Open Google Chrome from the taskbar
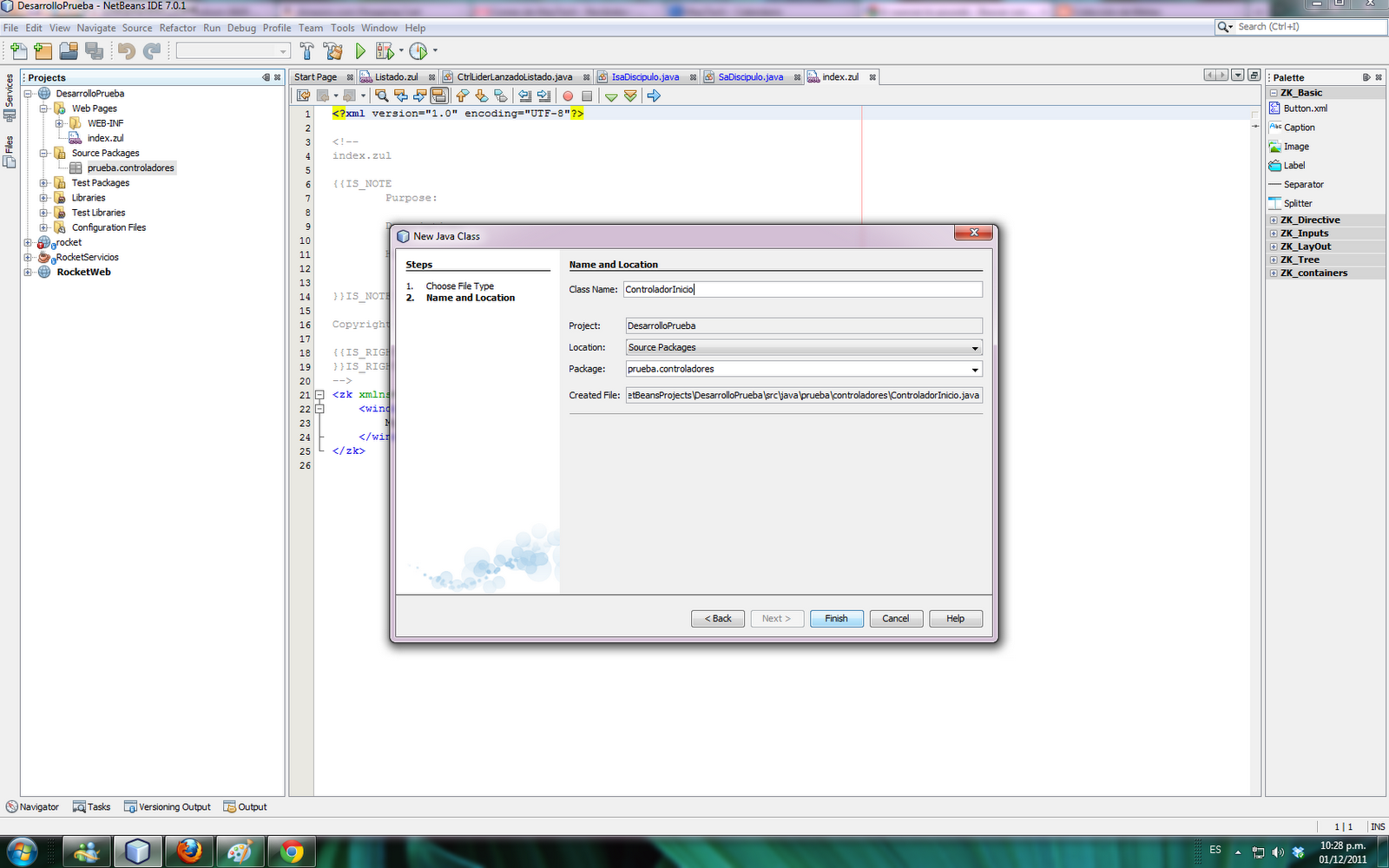 point(292,852)
